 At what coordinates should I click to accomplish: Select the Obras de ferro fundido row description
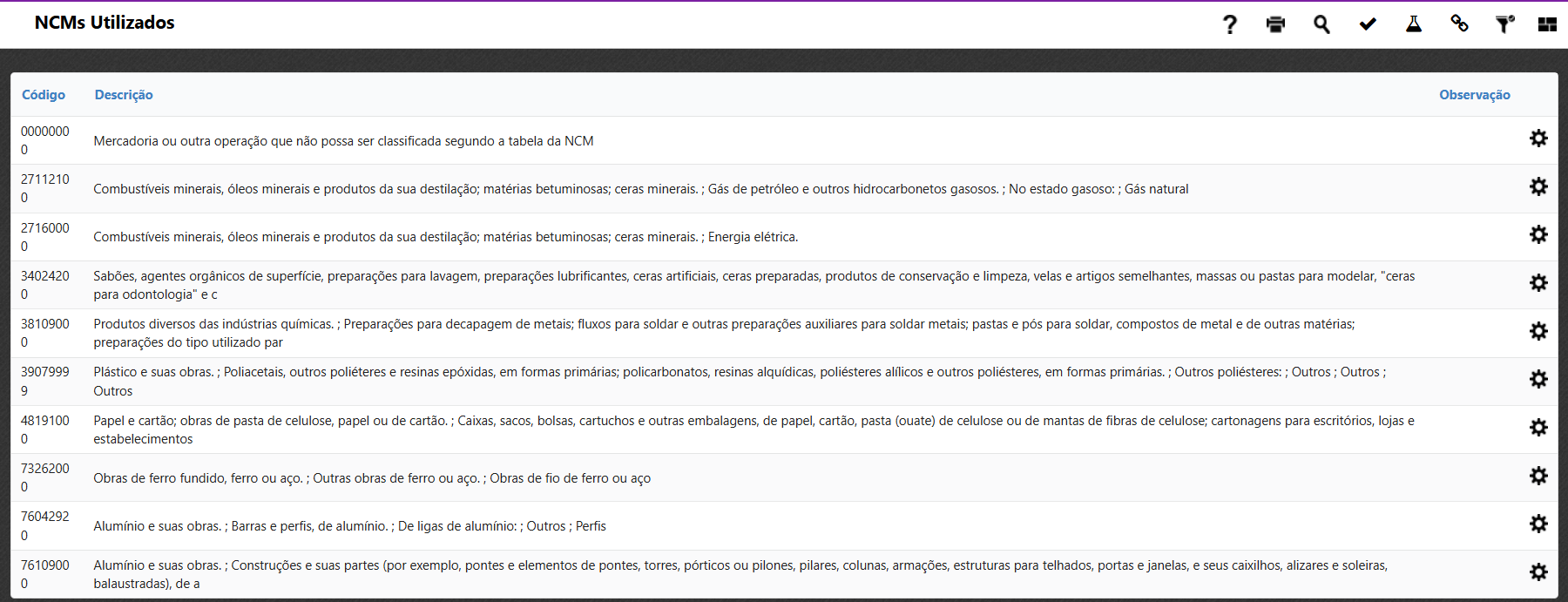click(372, 478)
